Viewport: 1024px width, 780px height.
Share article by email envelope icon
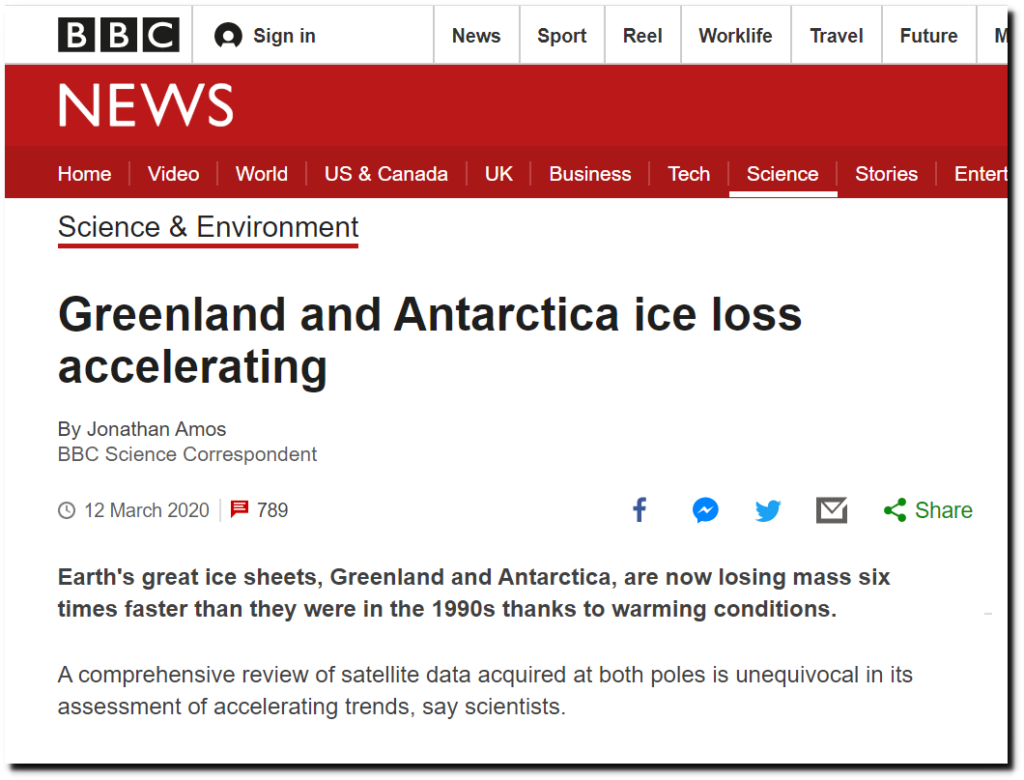832,510
